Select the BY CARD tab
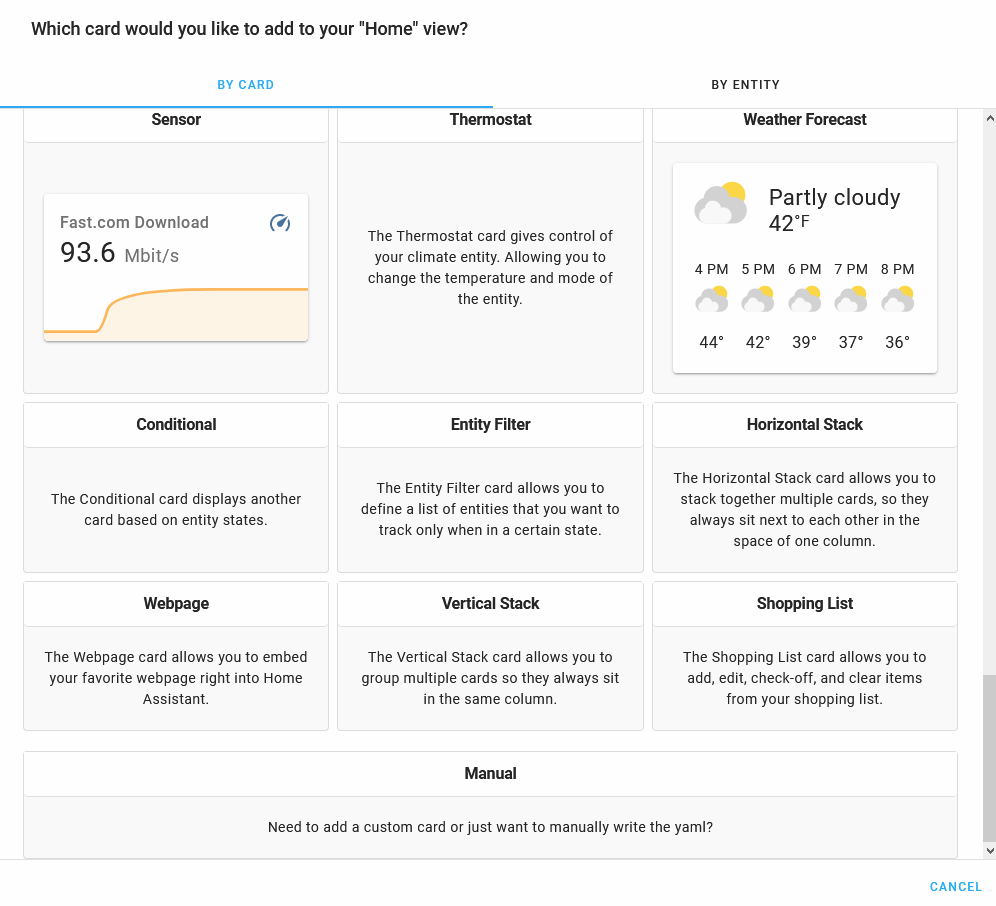Image resolution: width=996 pixels, height=906 pixels. 246,85
